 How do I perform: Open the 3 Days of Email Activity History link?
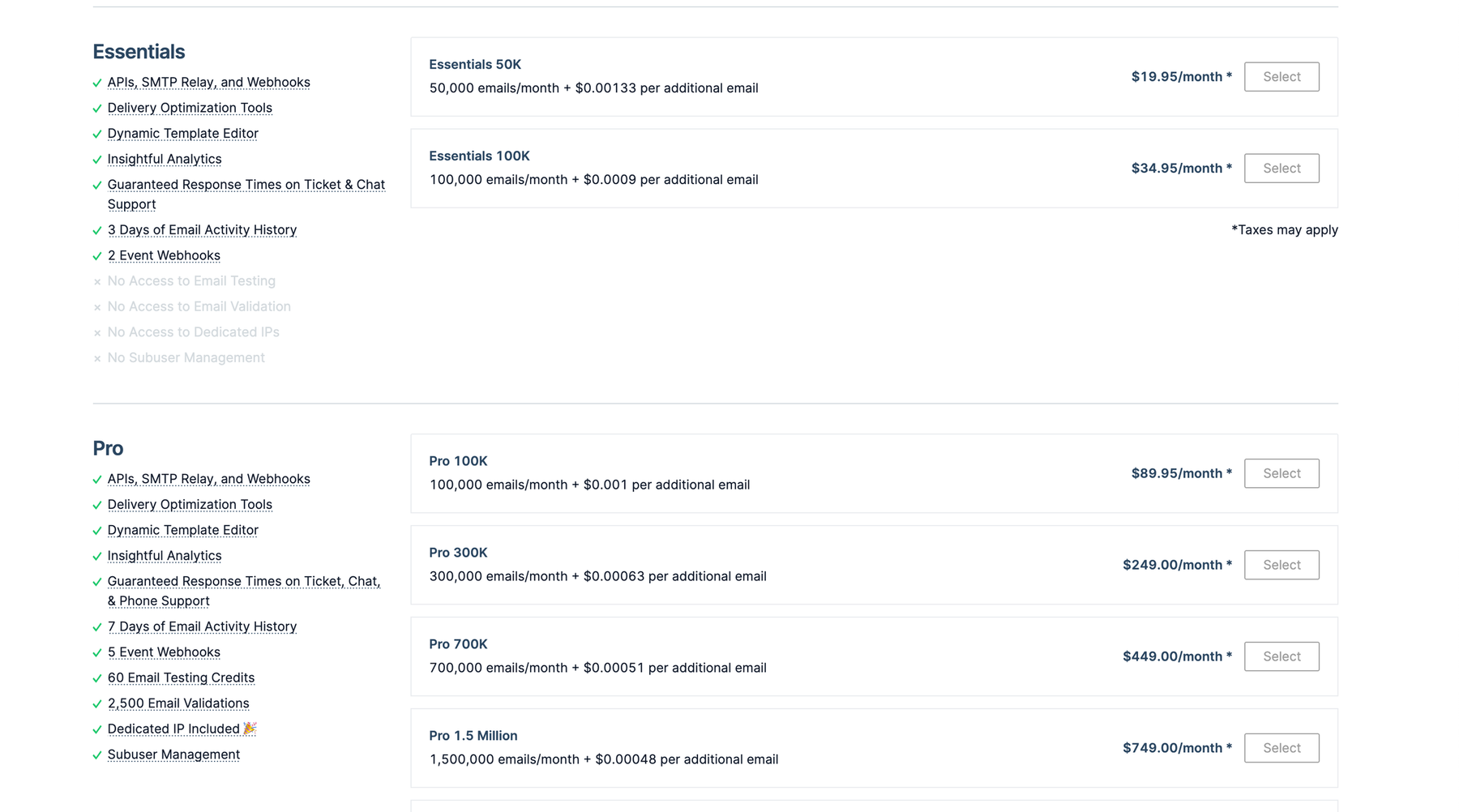202,229
